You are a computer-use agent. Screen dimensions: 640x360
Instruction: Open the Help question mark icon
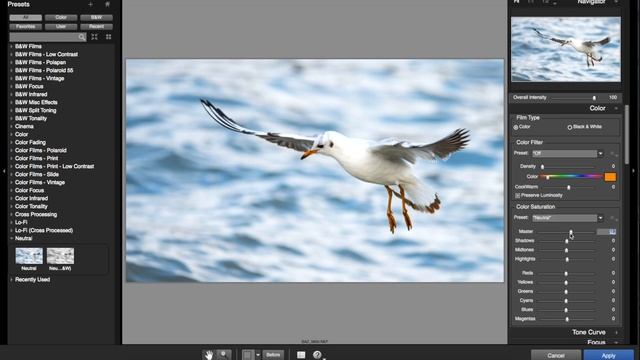(x=317, y=355)
